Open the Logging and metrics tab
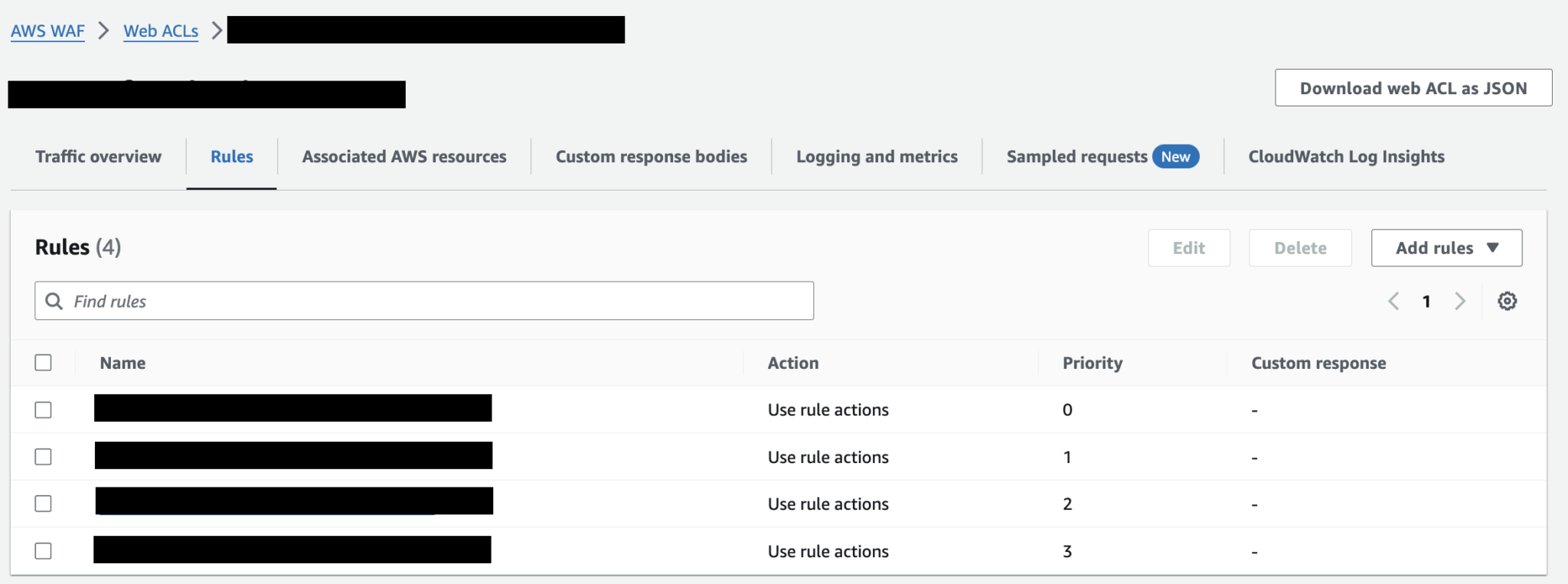 [x=877, y=156]
